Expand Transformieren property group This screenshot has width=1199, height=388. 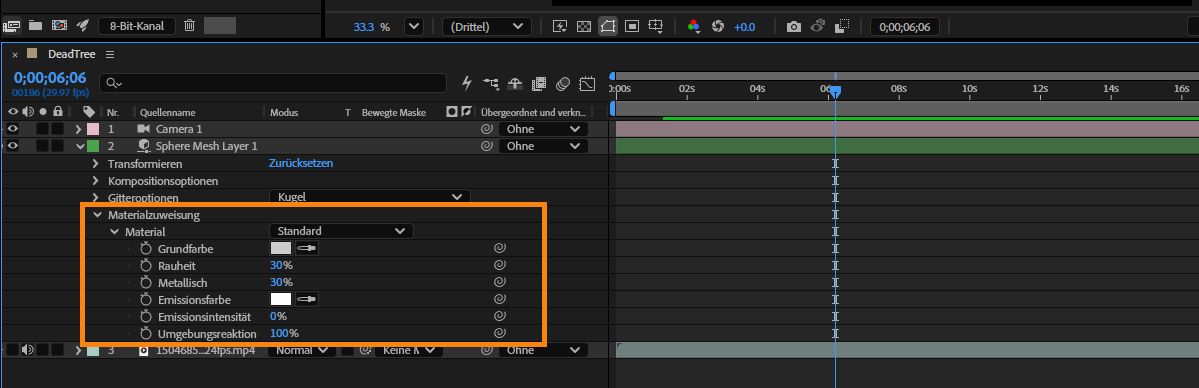96,163
